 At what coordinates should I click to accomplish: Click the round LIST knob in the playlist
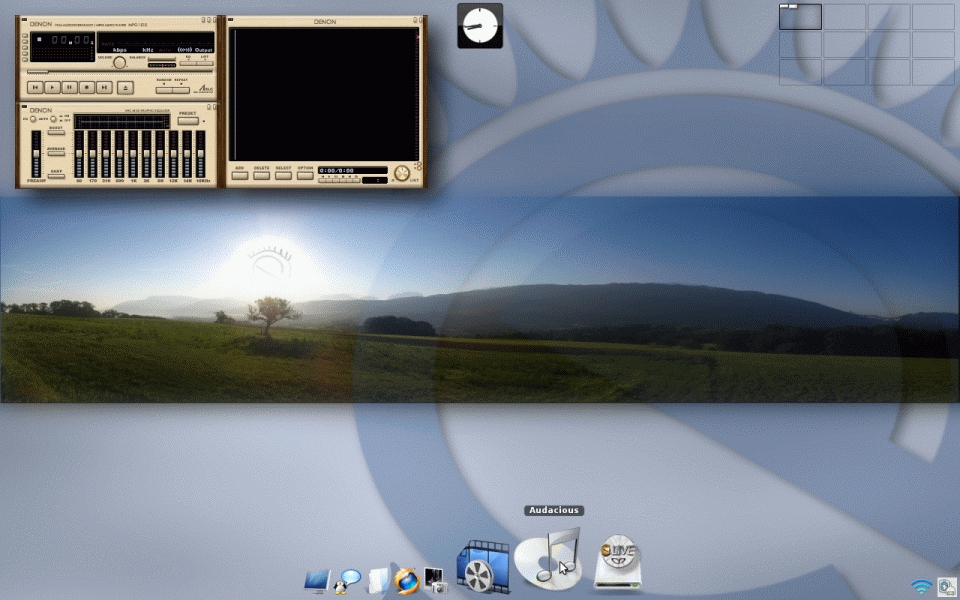click(x=402, y=173)
